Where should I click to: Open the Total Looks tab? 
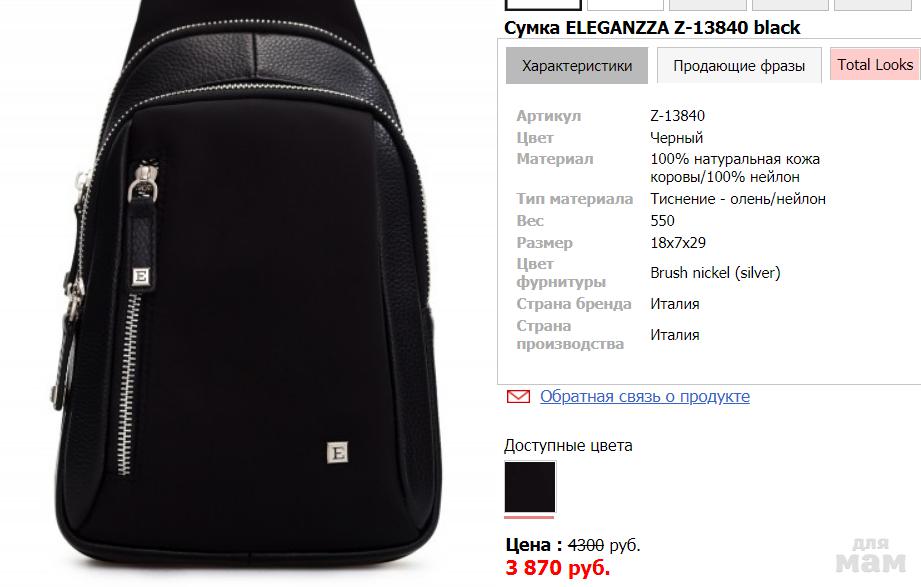[x=875, y=65]
